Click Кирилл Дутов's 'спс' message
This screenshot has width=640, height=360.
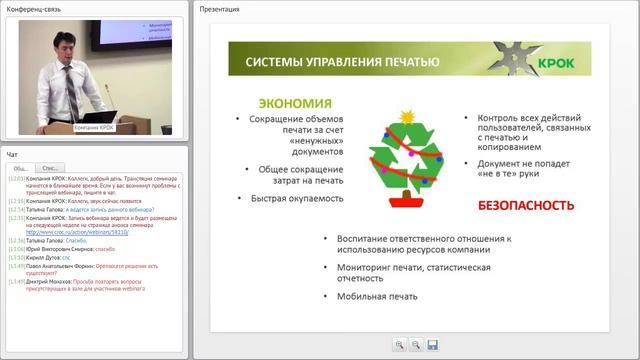(39, 258)
